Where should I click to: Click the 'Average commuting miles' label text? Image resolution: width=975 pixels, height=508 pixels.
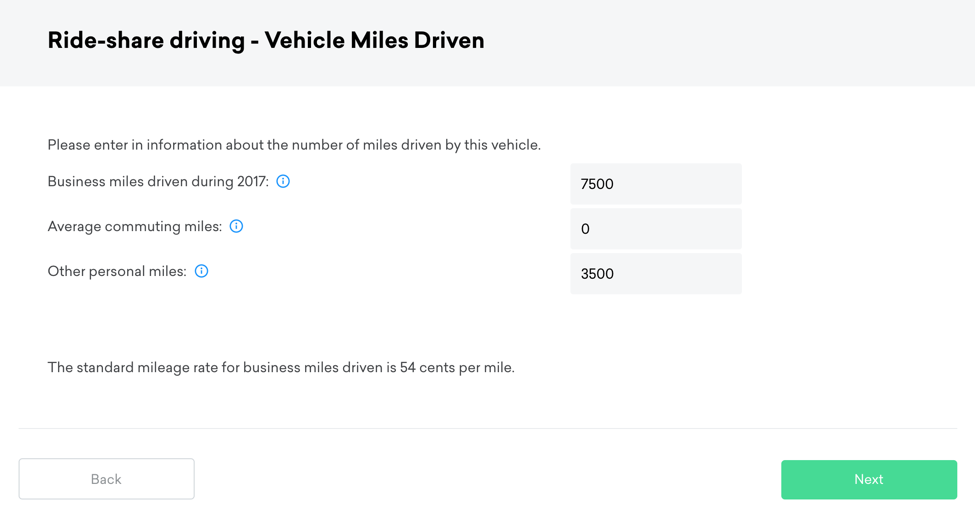pyautogui.click(x=135, y=227)
